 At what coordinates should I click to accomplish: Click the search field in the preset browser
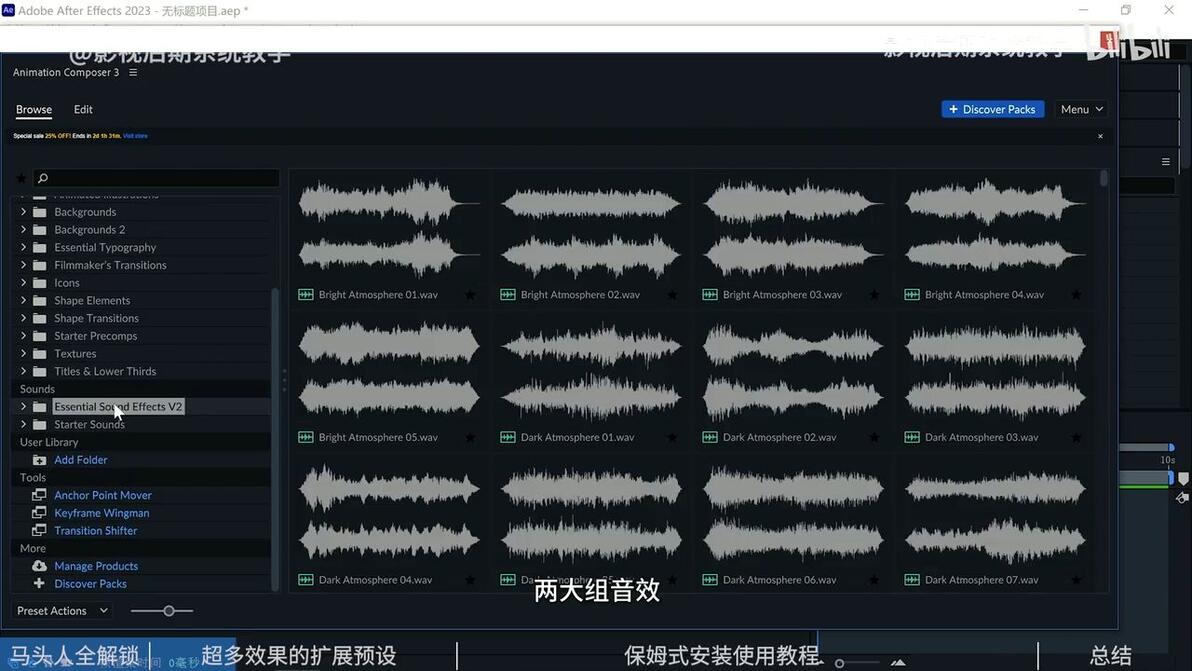pos(157,178)
